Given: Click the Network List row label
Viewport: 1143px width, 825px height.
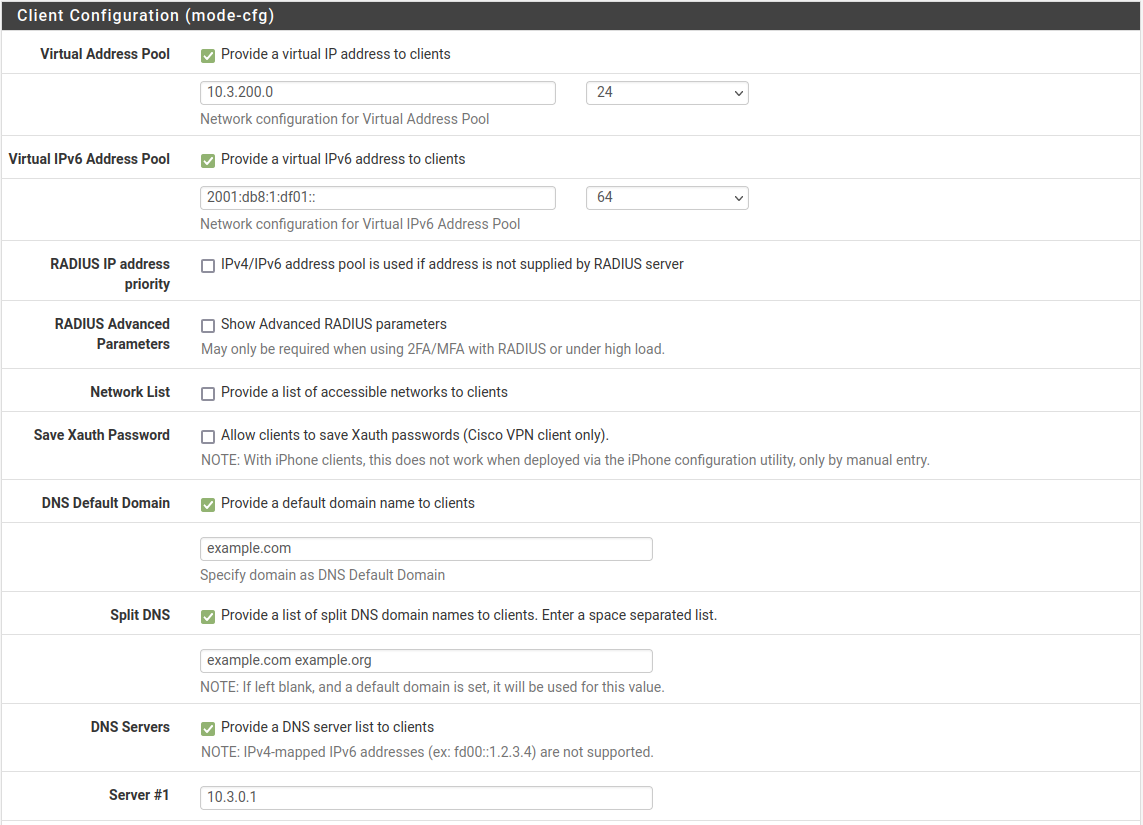Looking at the screenshot, I should click(x=130, y=392).
